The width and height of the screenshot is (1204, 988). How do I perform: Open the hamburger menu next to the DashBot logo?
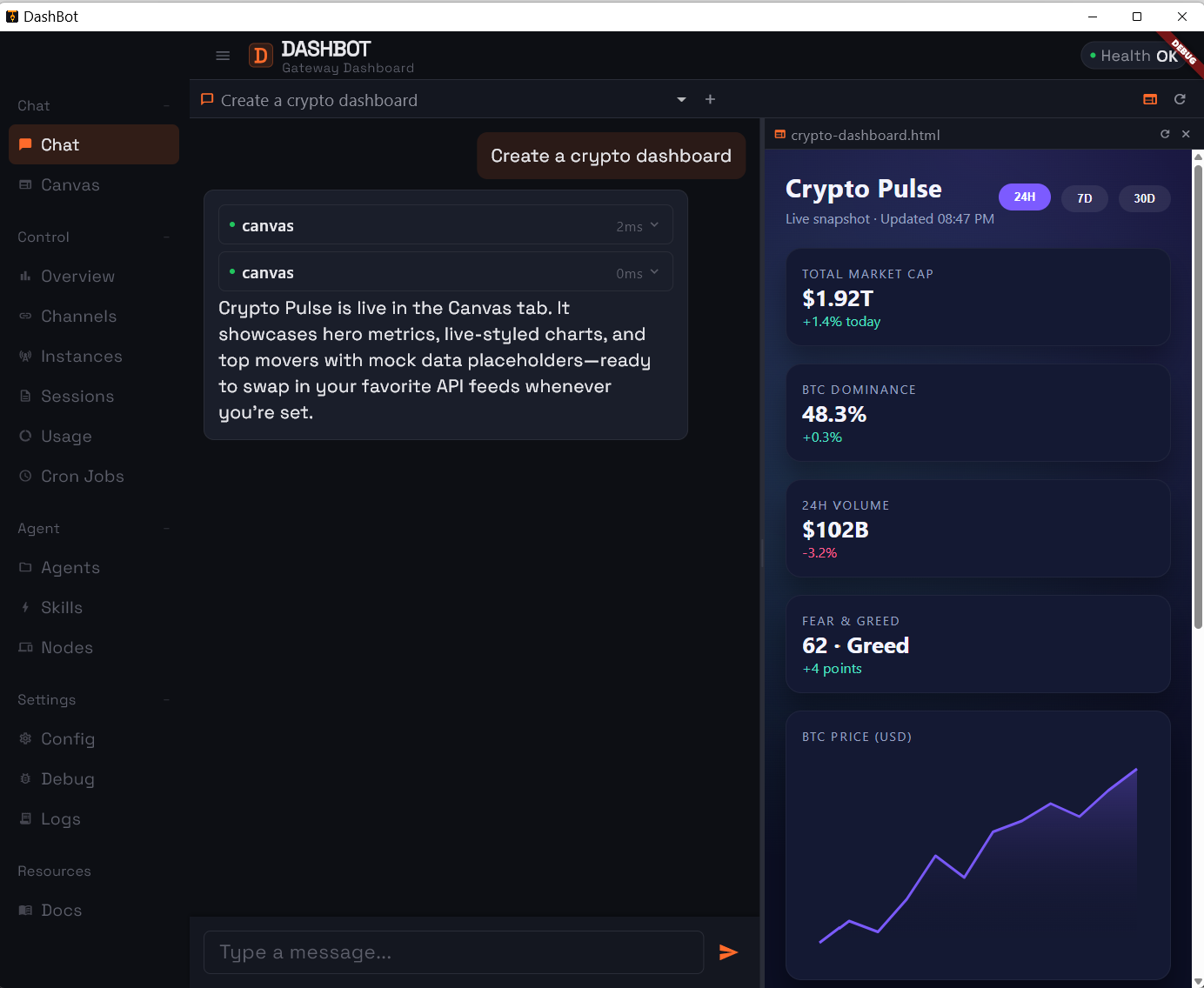click(223, 55)
